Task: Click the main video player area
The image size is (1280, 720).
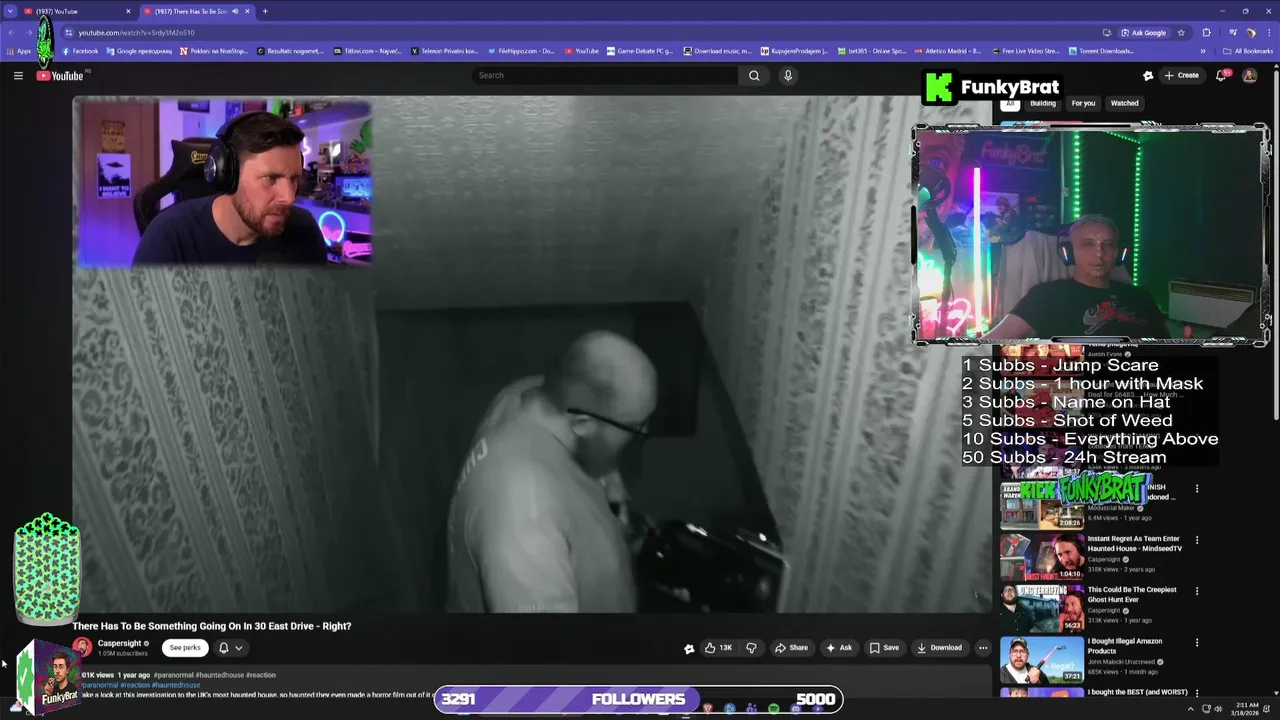Action: coord(532,354)
